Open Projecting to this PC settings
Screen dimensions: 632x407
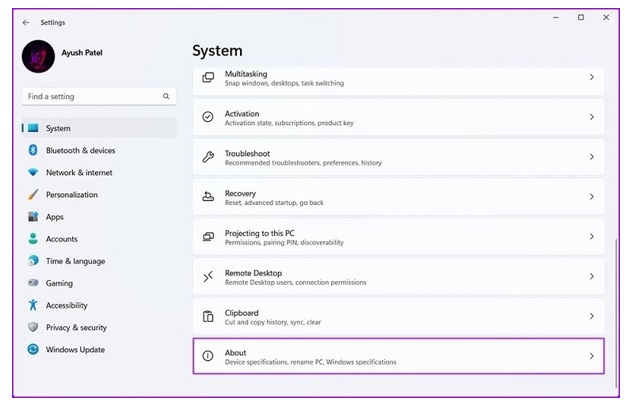pyautogui.click(x=398, y=237)
